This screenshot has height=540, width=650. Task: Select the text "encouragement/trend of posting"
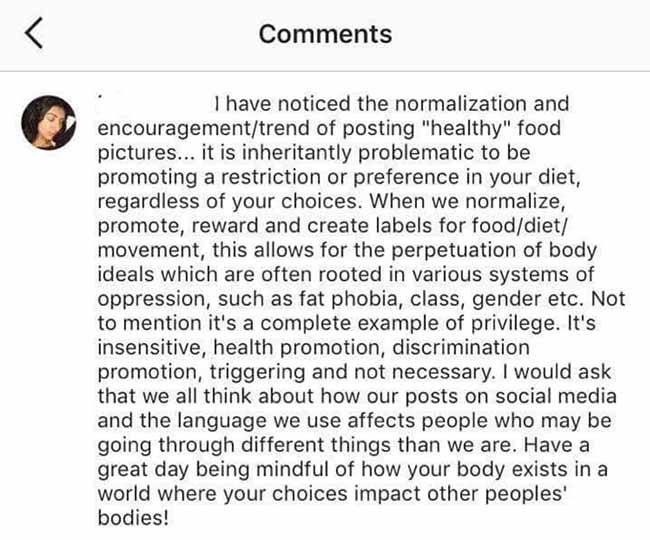(x=256, y=128)
